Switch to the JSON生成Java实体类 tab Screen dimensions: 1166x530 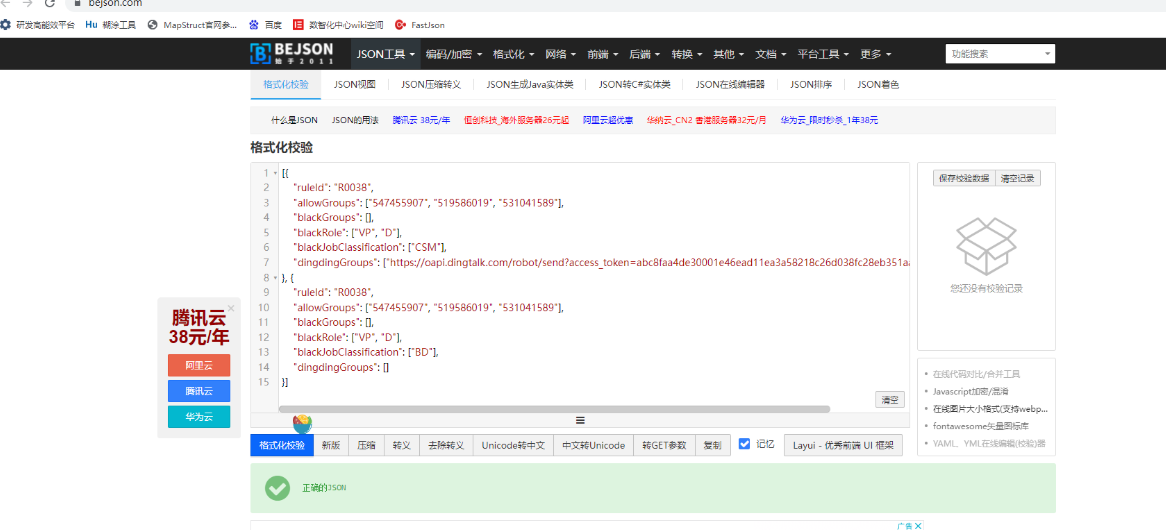[x=530, y=85]
